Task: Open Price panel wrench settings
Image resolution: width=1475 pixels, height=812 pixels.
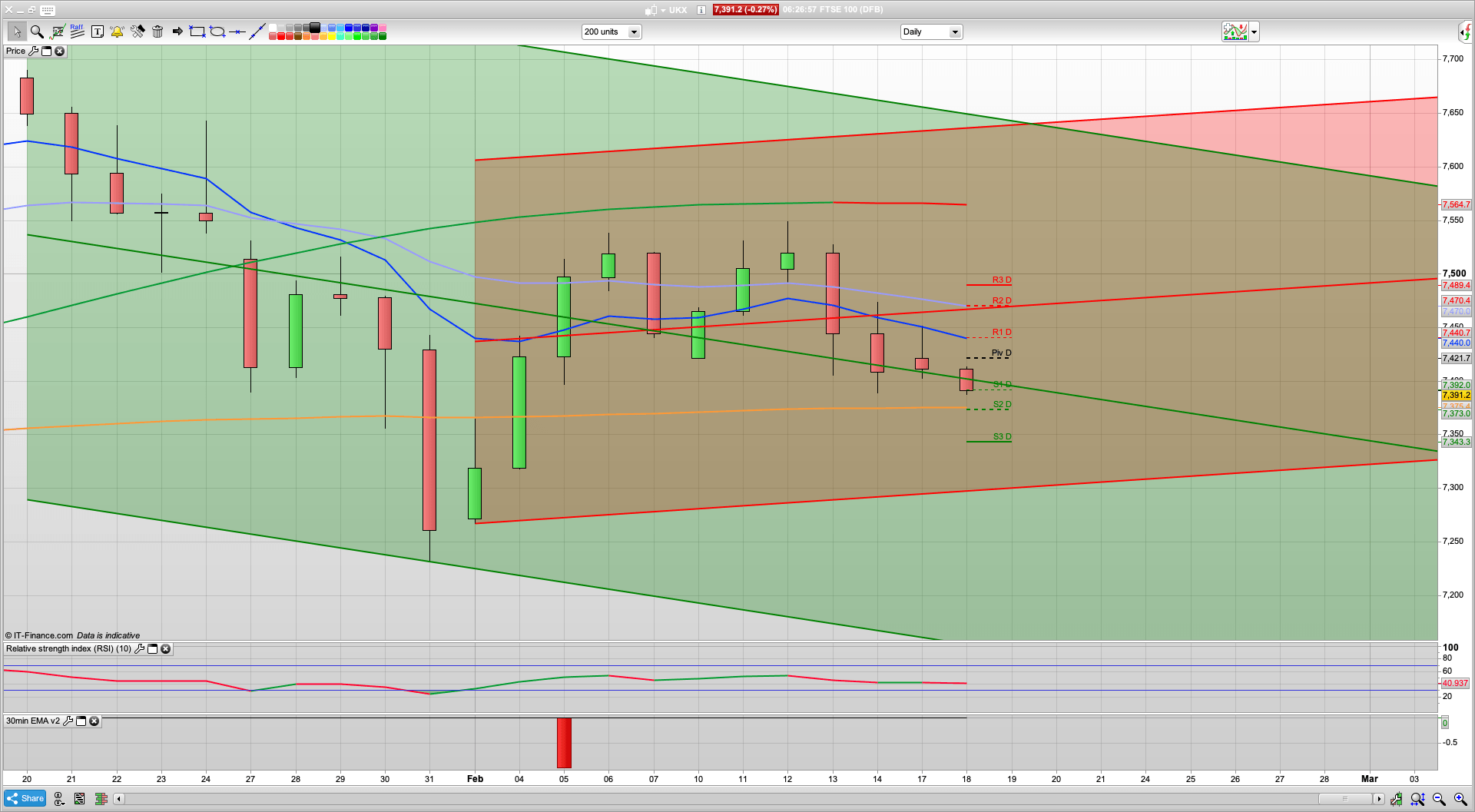Action: (x=33, y=51)
